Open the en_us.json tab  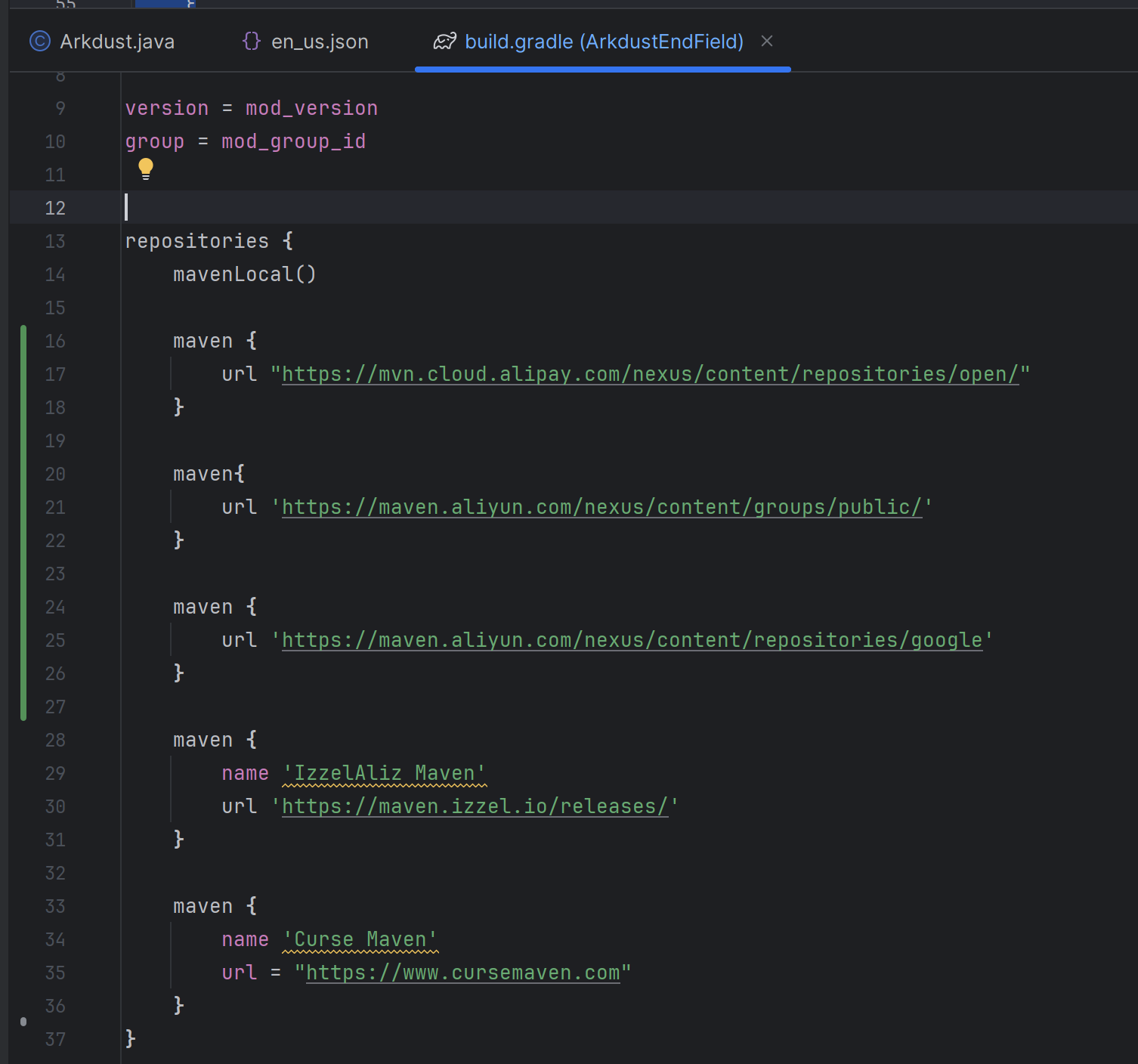305,42
